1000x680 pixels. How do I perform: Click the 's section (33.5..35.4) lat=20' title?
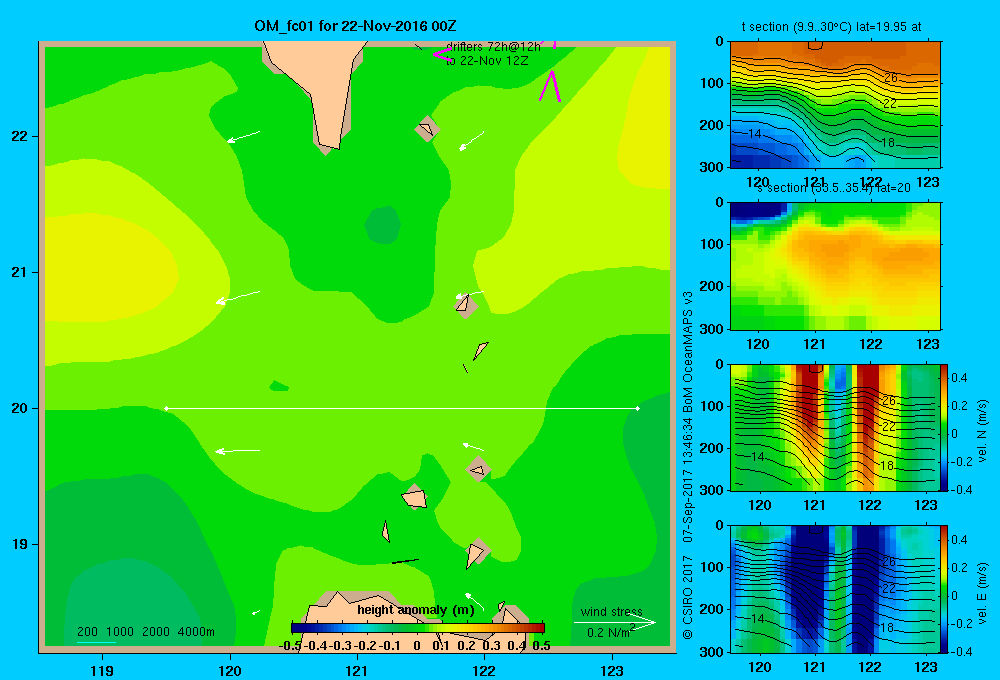[834, 188]
